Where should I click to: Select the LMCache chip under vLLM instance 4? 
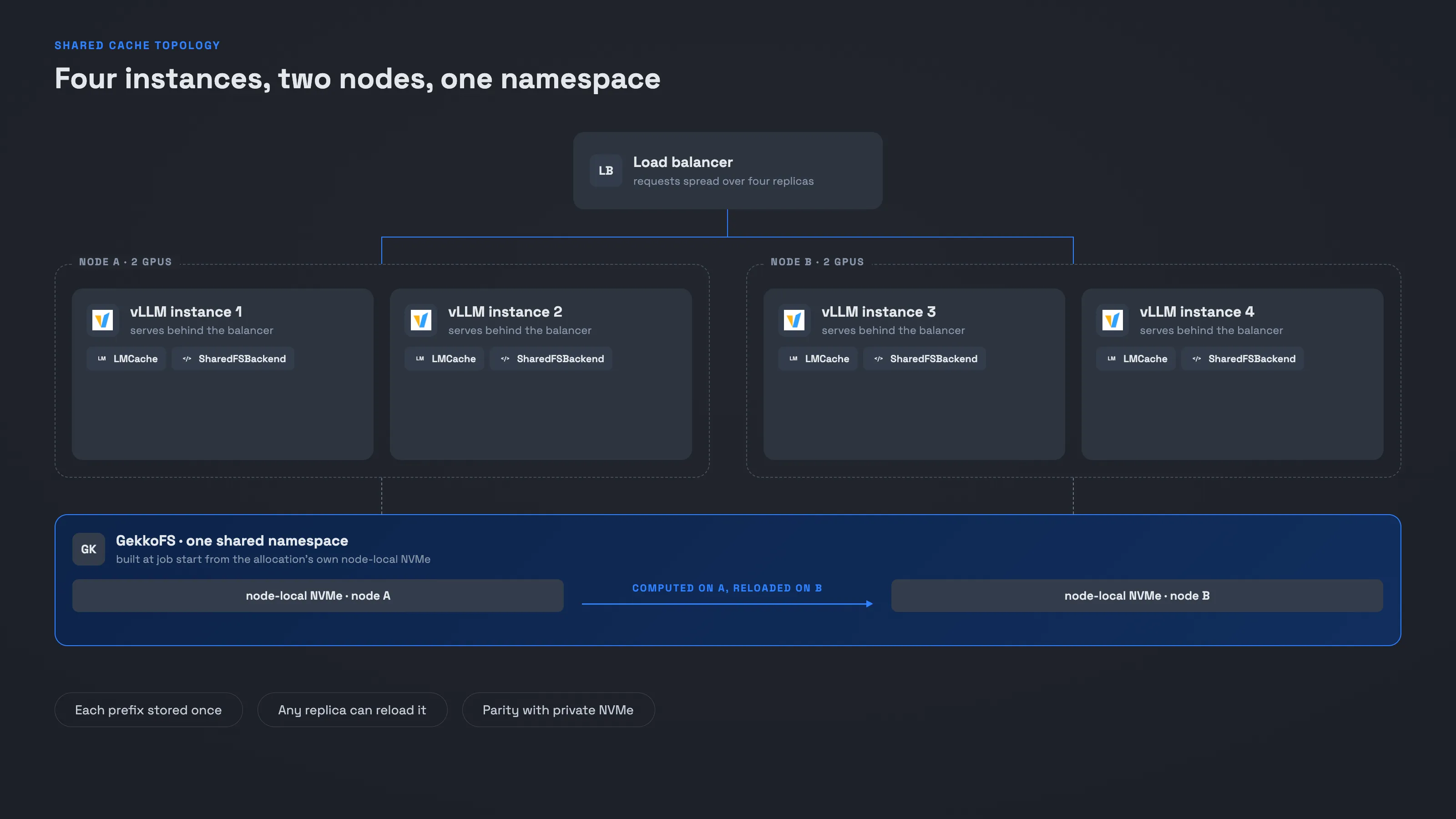point(1136,359)
